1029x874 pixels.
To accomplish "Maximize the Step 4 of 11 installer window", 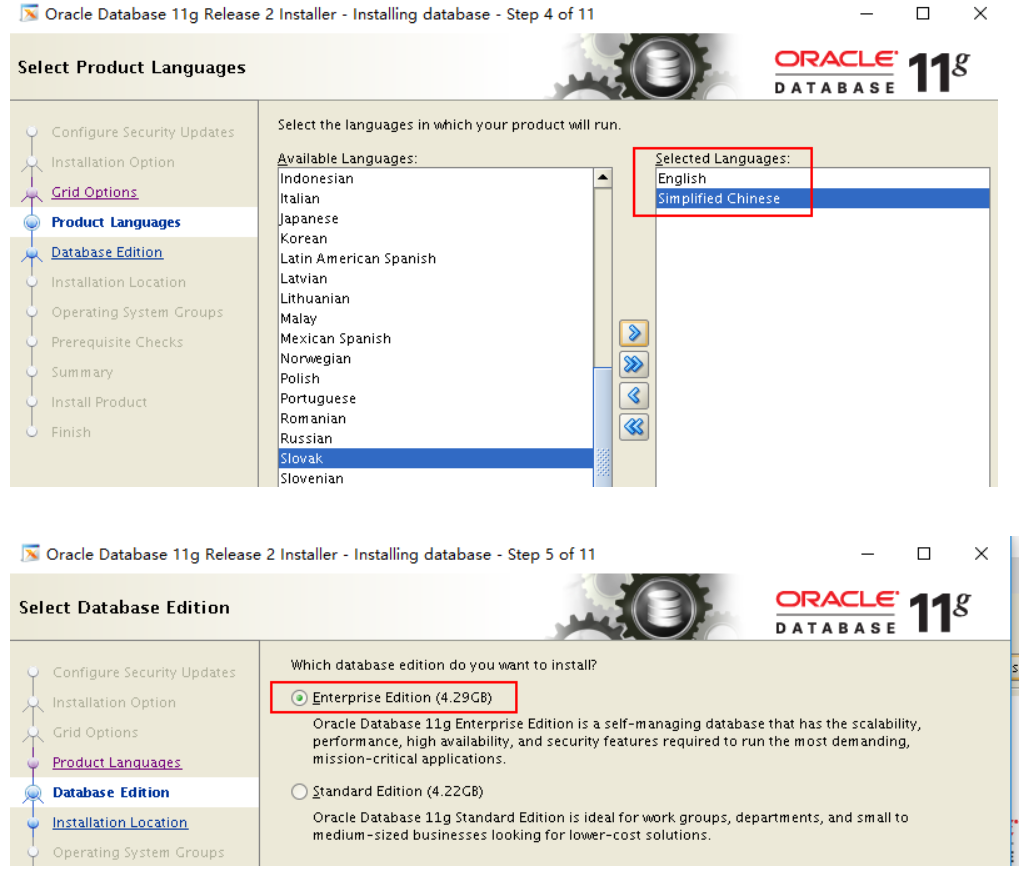I will (x=923, y=14).
